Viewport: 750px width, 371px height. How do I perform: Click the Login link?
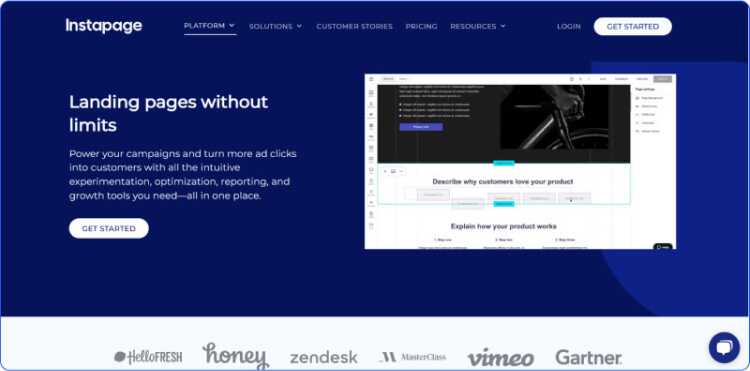click(569, 26)
